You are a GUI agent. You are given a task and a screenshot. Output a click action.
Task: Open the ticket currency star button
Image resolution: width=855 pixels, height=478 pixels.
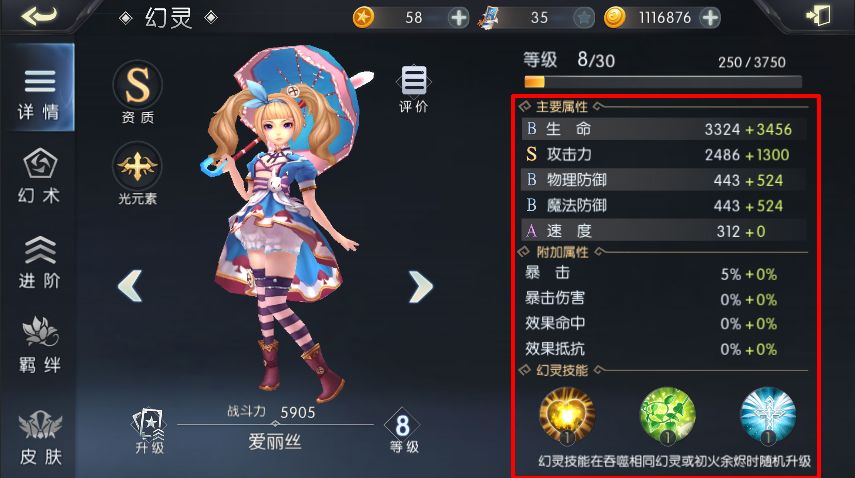pyautogui.click(x=584, y=18)
